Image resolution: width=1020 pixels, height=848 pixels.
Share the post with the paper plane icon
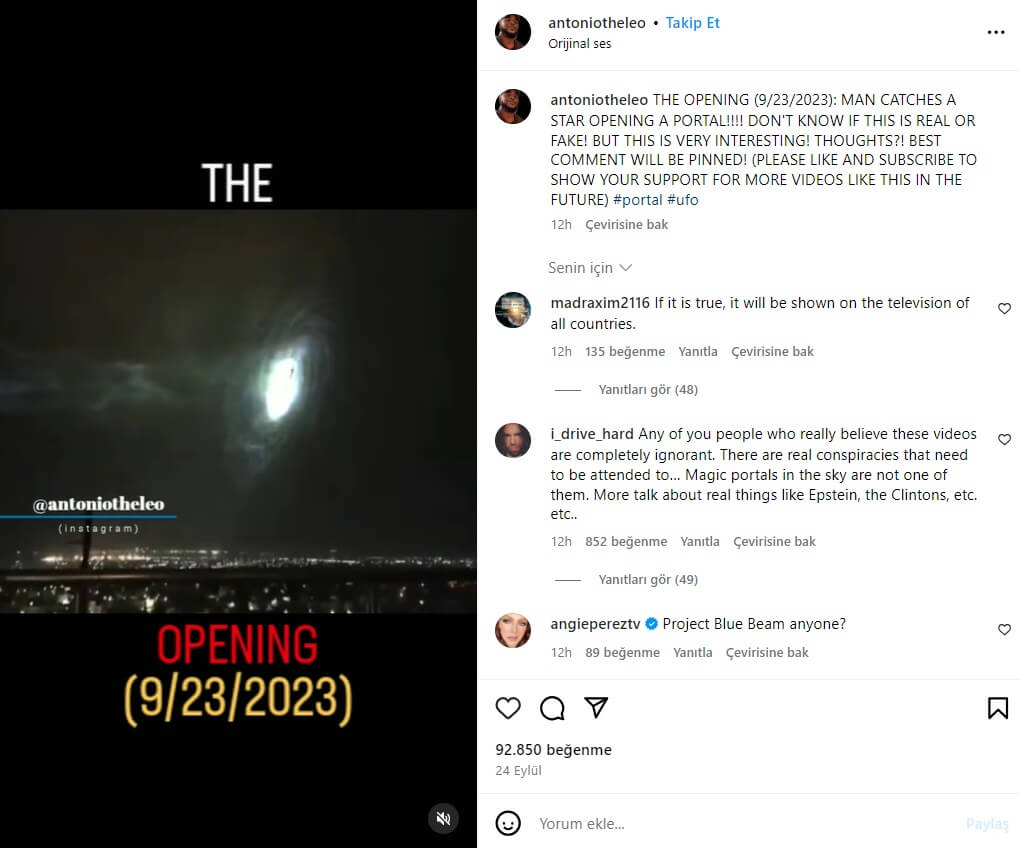596,708
